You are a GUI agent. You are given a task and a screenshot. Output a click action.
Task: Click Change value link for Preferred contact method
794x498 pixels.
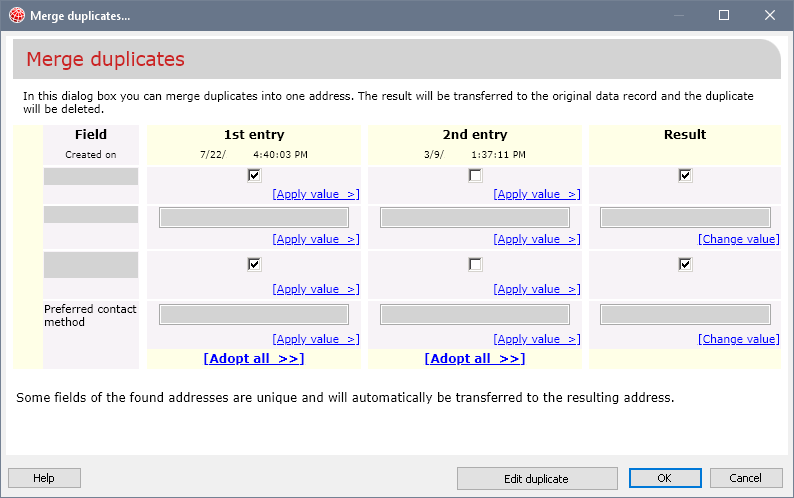pos(738,340)
